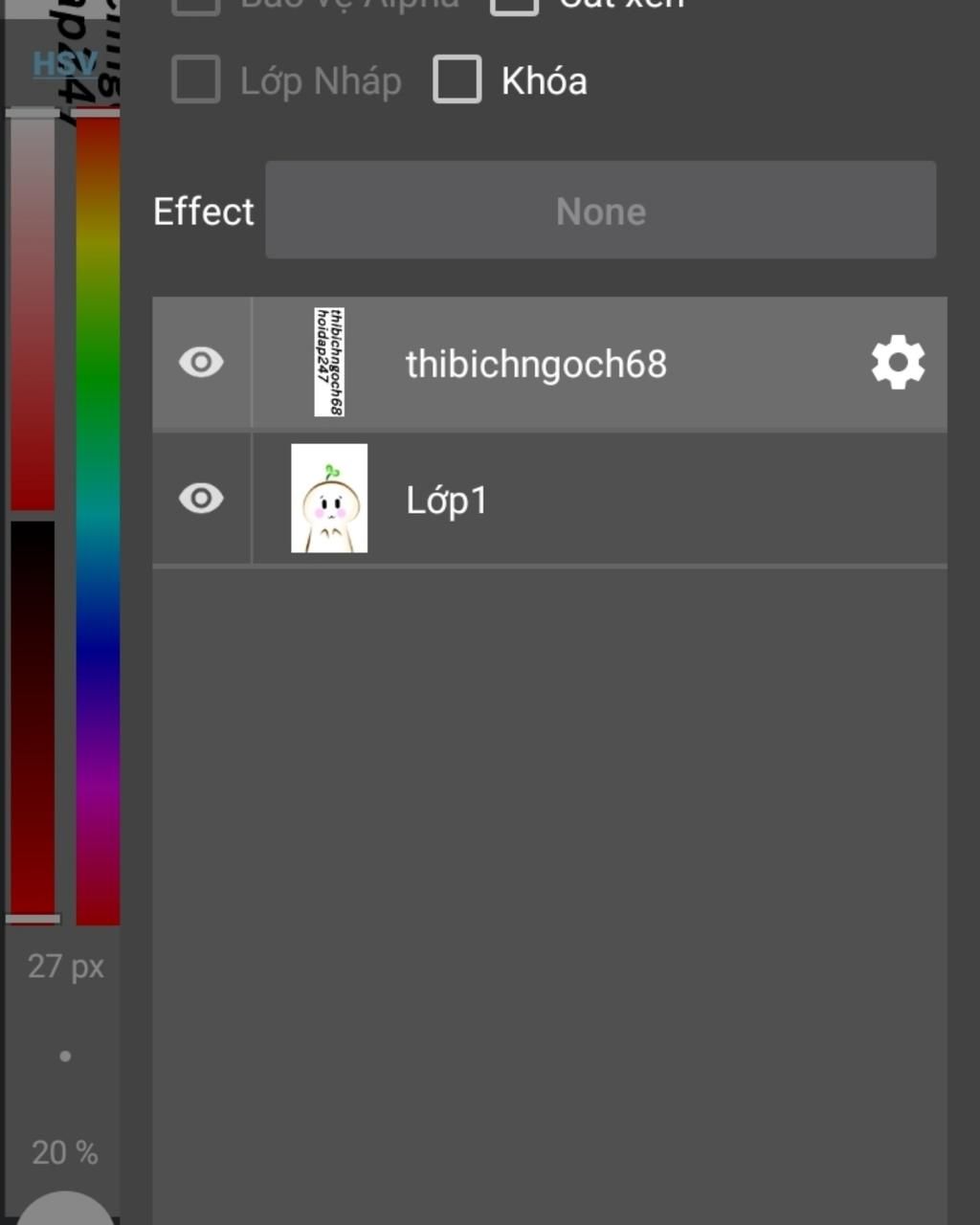
Task: Tap the brush size preview dot
Action: point(65,1057)
